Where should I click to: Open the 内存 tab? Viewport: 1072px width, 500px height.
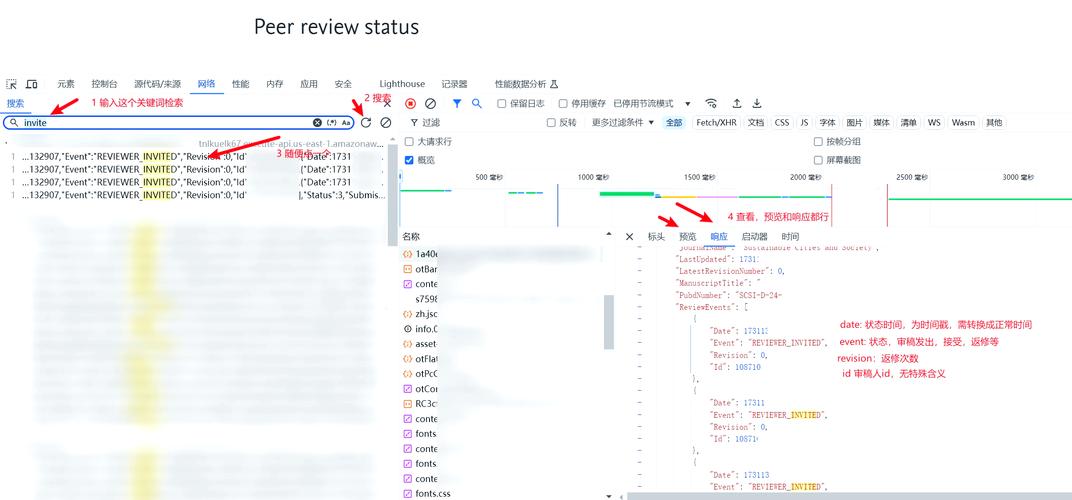275,84
